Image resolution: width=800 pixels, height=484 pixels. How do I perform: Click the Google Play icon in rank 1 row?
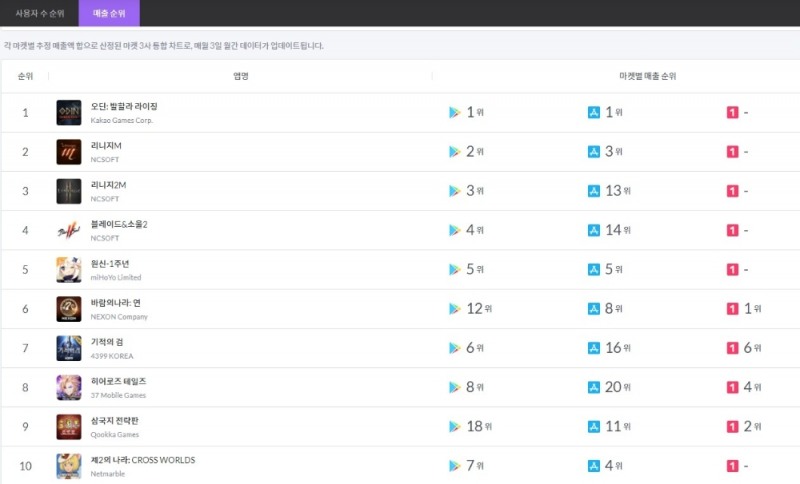[x=455, y=112]
